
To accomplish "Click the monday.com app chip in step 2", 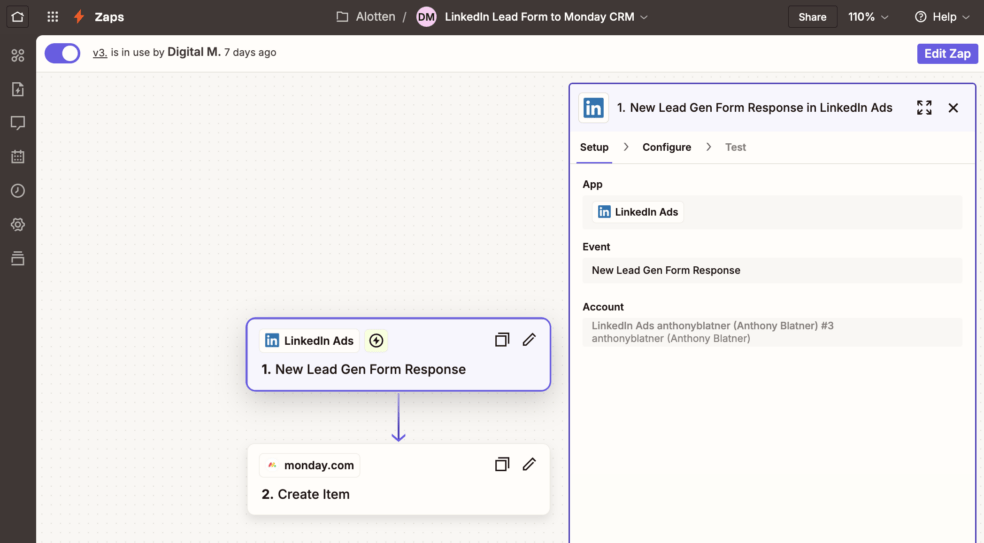I will pyautogui.click(x=309, y=465).
